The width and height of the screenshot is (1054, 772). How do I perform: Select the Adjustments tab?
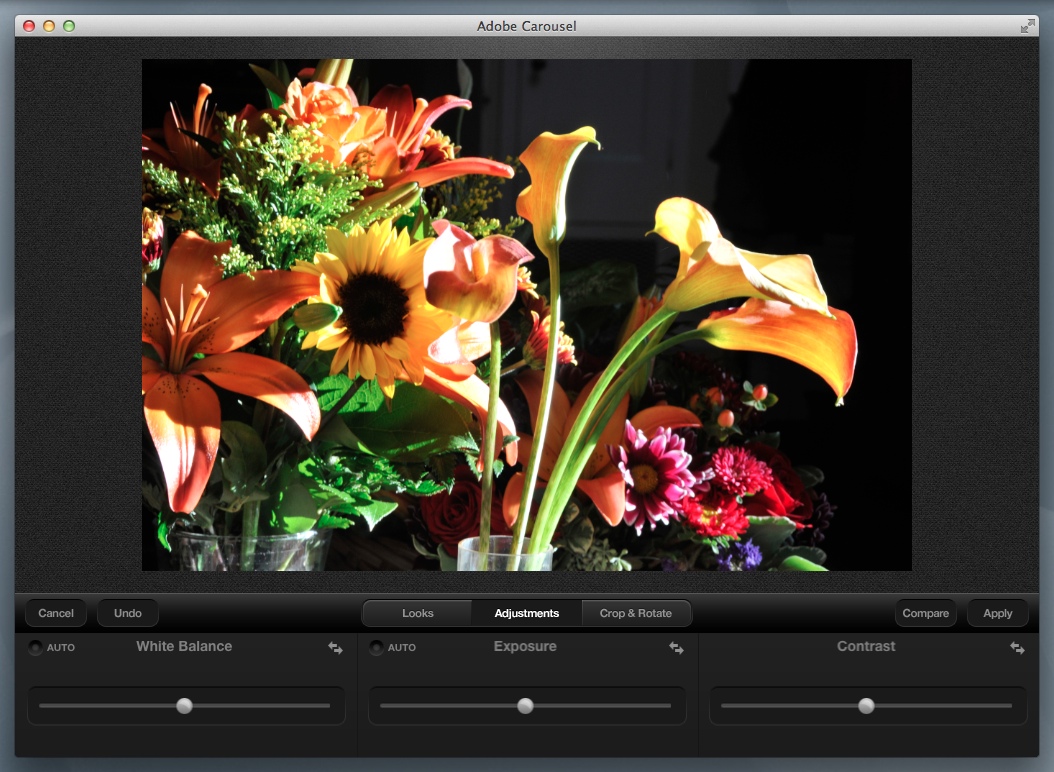point(526,613)
